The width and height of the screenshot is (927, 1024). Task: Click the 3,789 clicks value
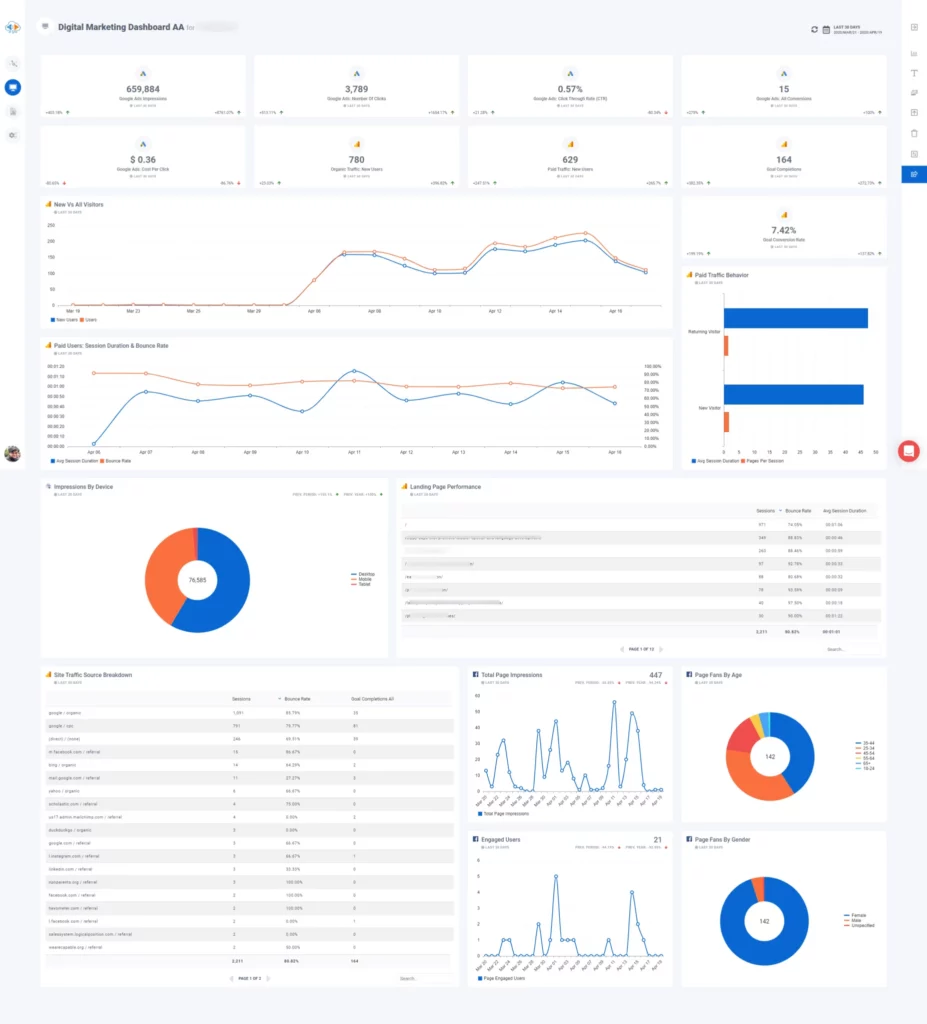(357, 89)
